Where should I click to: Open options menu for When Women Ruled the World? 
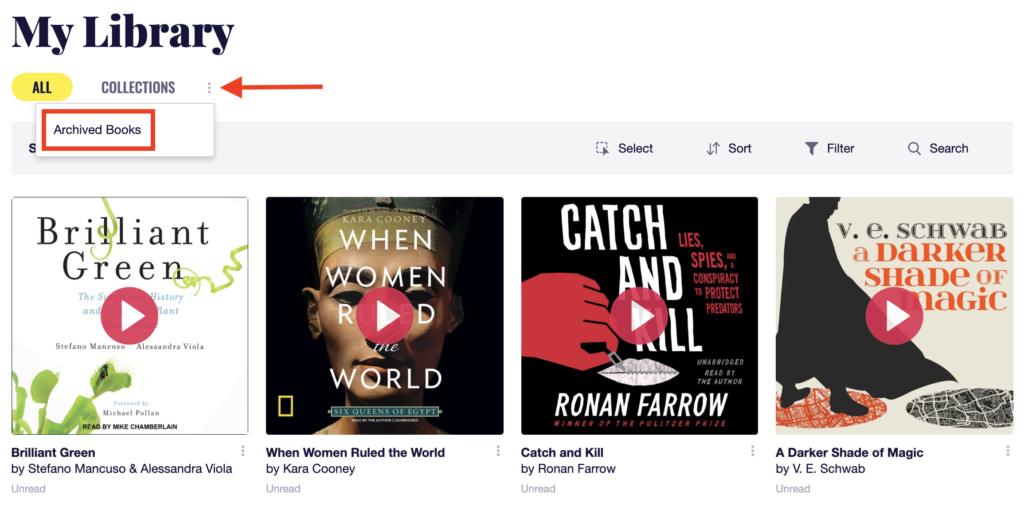(x=497, y=452)
